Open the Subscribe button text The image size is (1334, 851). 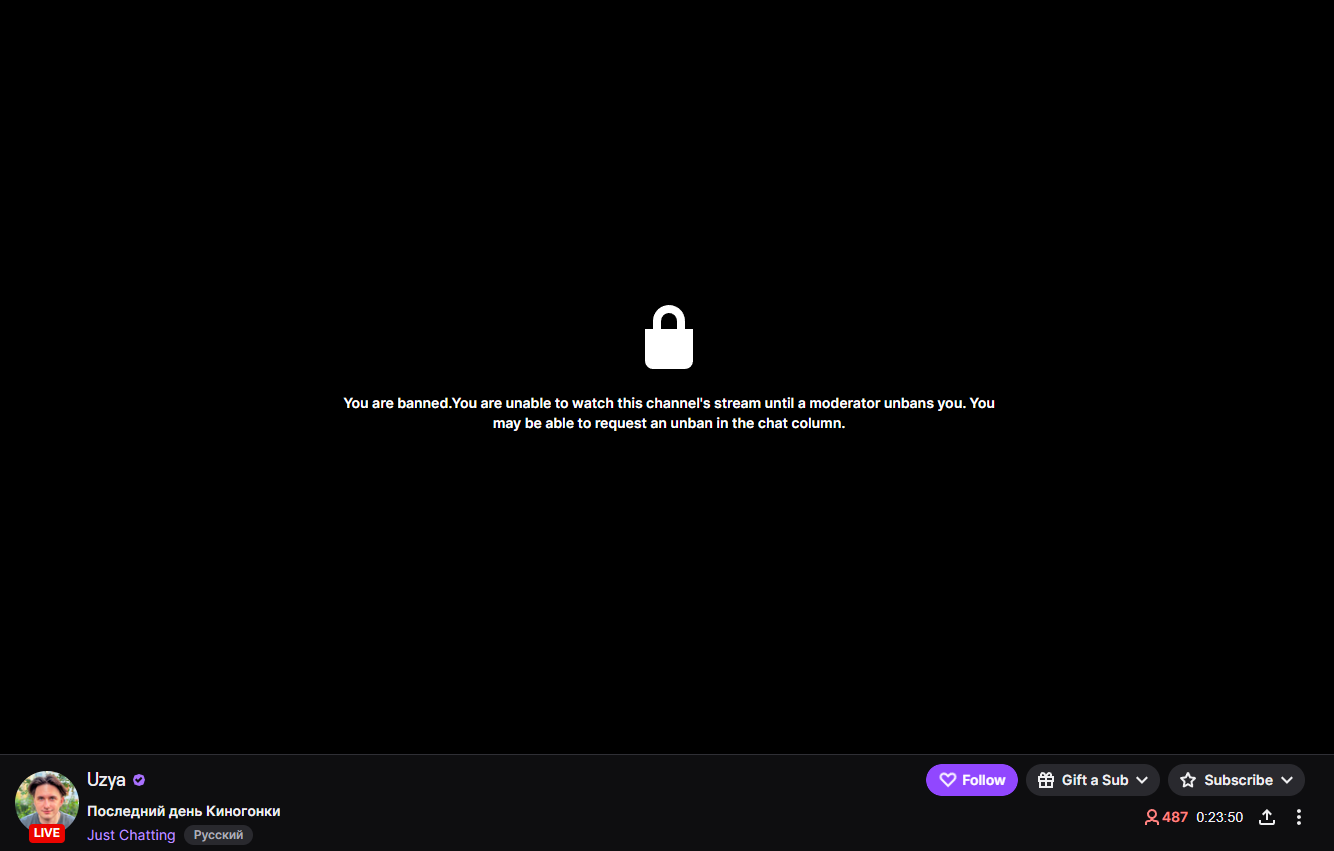point(1238,780)
